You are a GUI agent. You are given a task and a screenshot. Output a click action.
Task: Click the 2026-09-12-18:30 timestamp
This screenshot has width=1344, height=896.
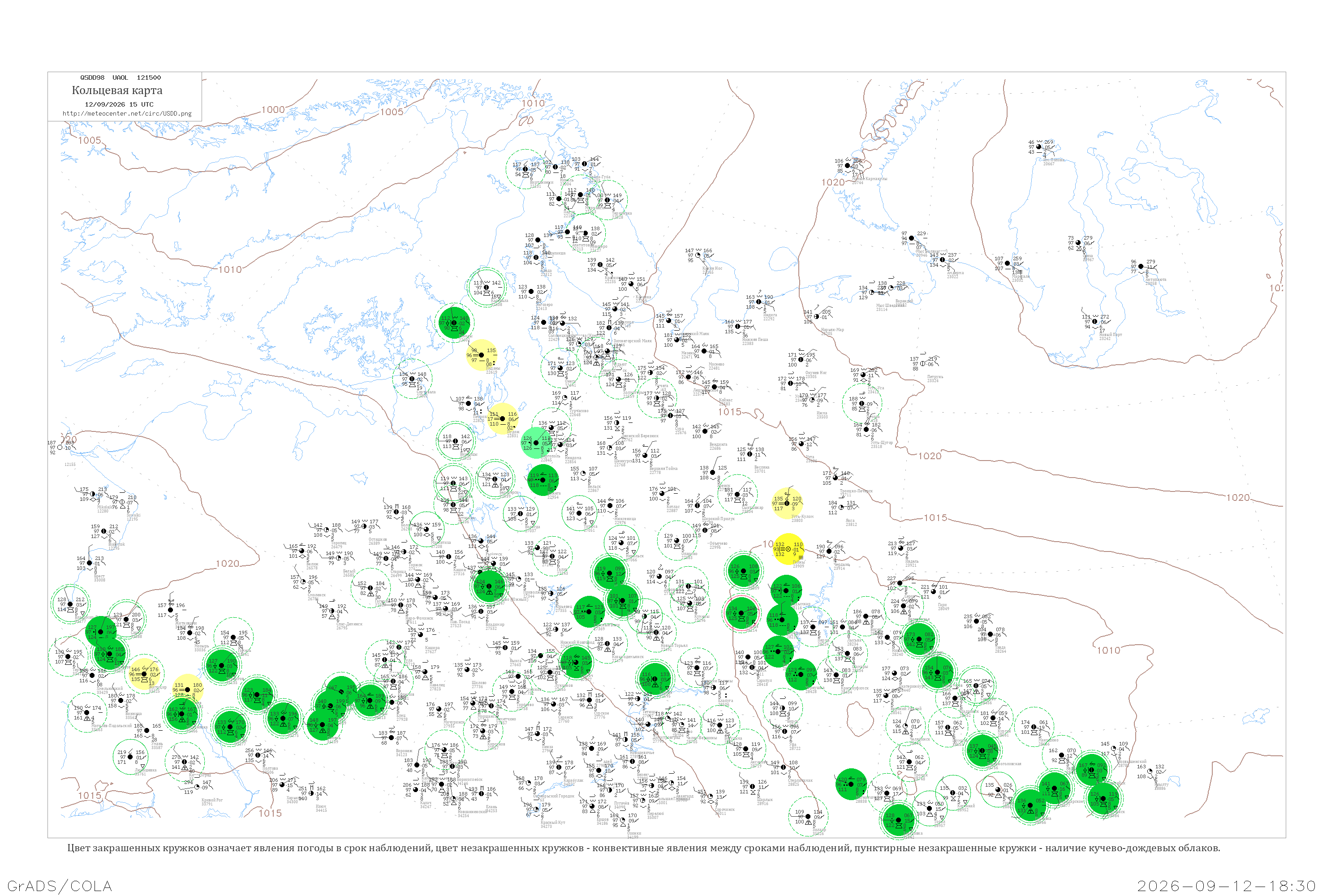[x=1226, y=886]
